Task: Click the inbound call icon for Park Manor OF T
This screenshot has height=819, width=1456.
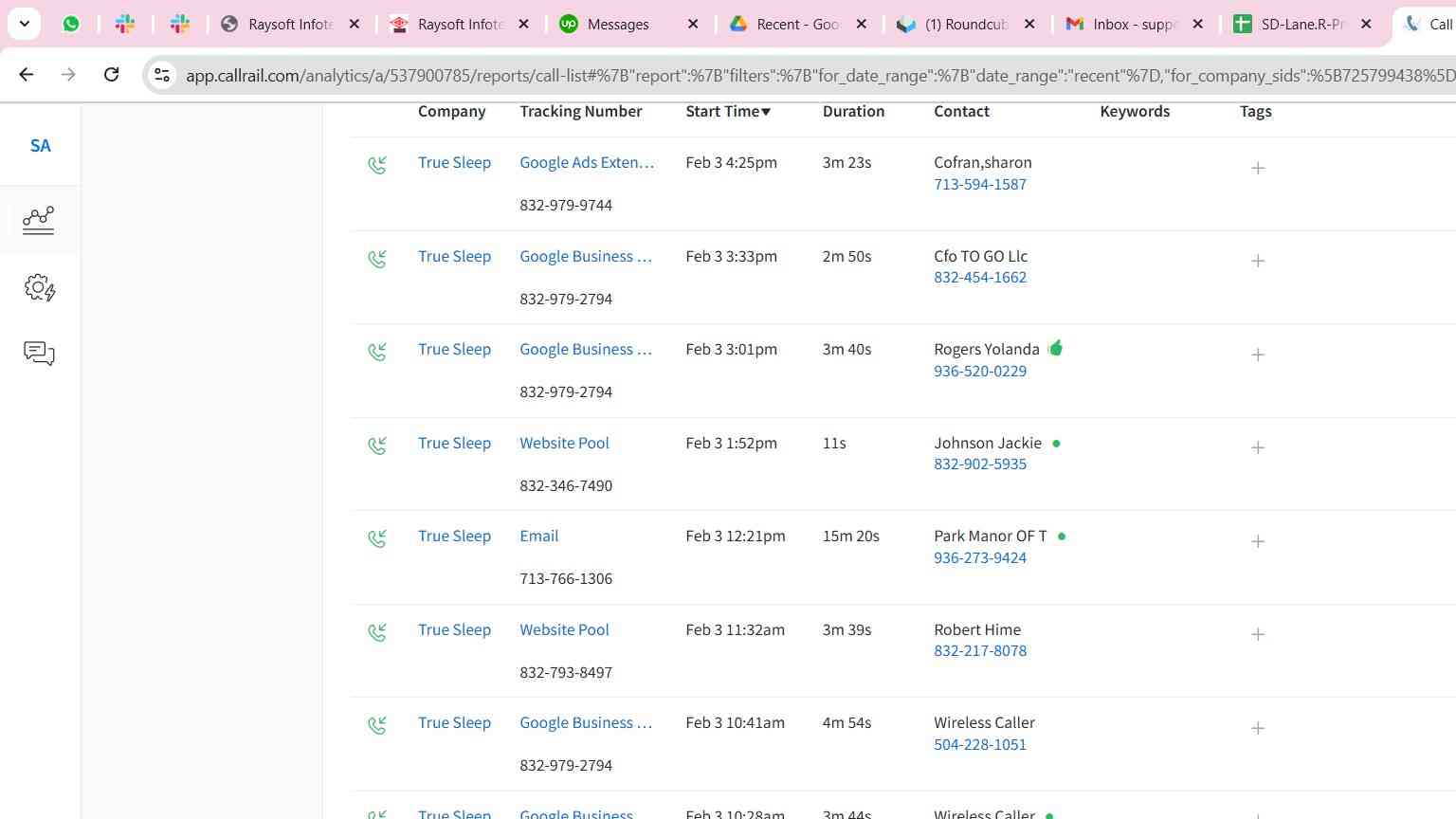Action: pyautogui.click(x=377, y=538)
